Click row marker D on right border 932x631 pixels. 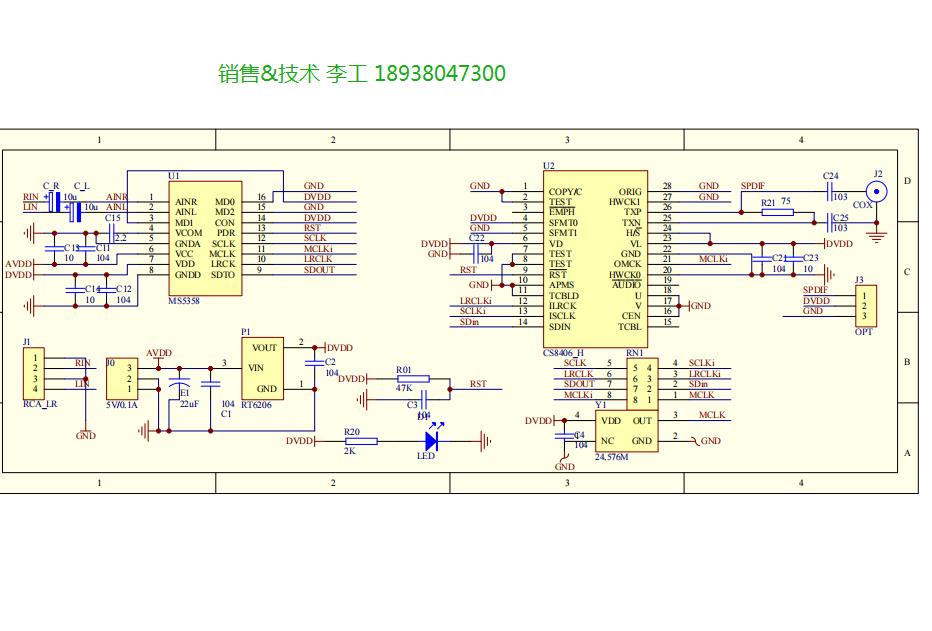point(907,181)
